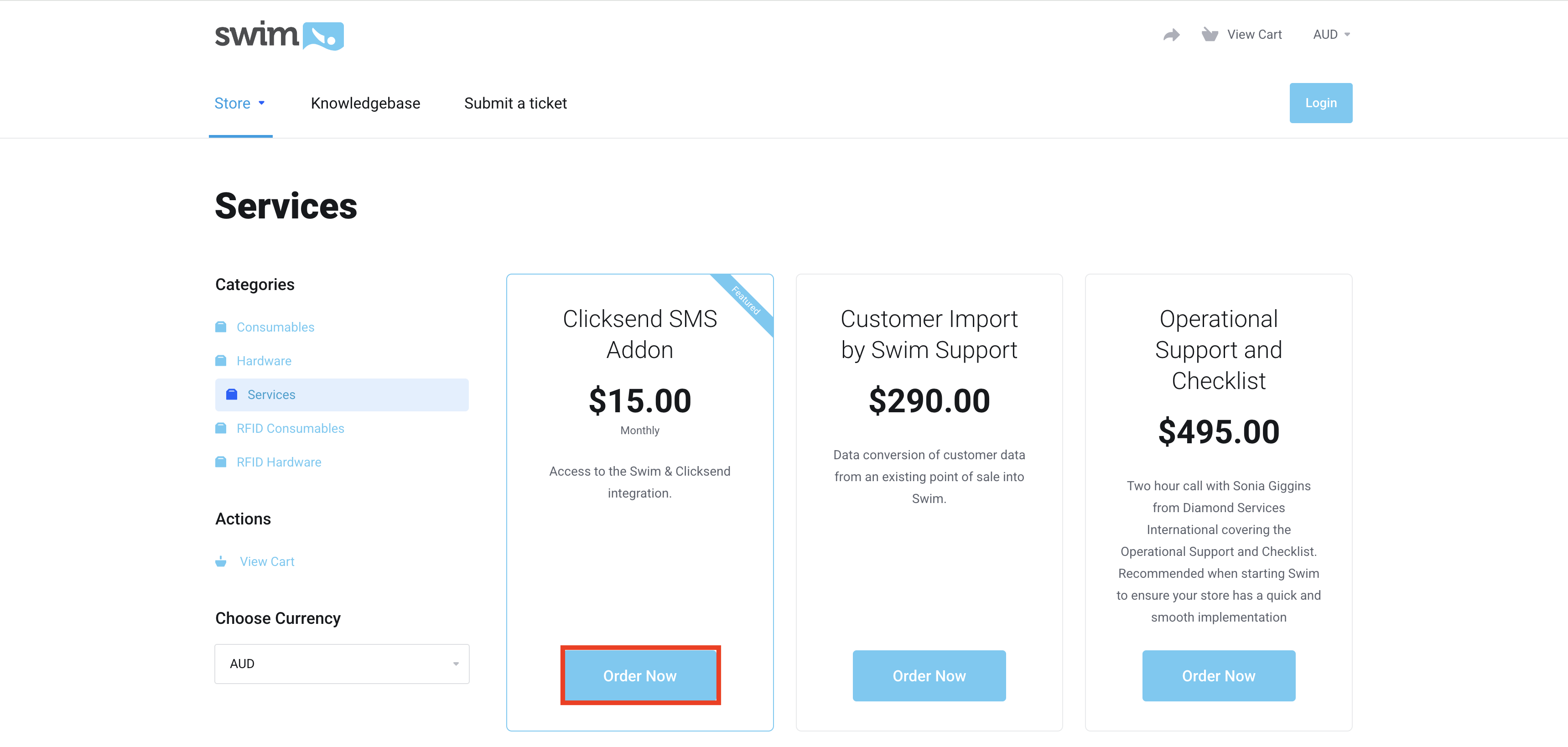Screen dimensions: 1568x747
Task: Expand the Store menu dropdown
Action: 240,104
